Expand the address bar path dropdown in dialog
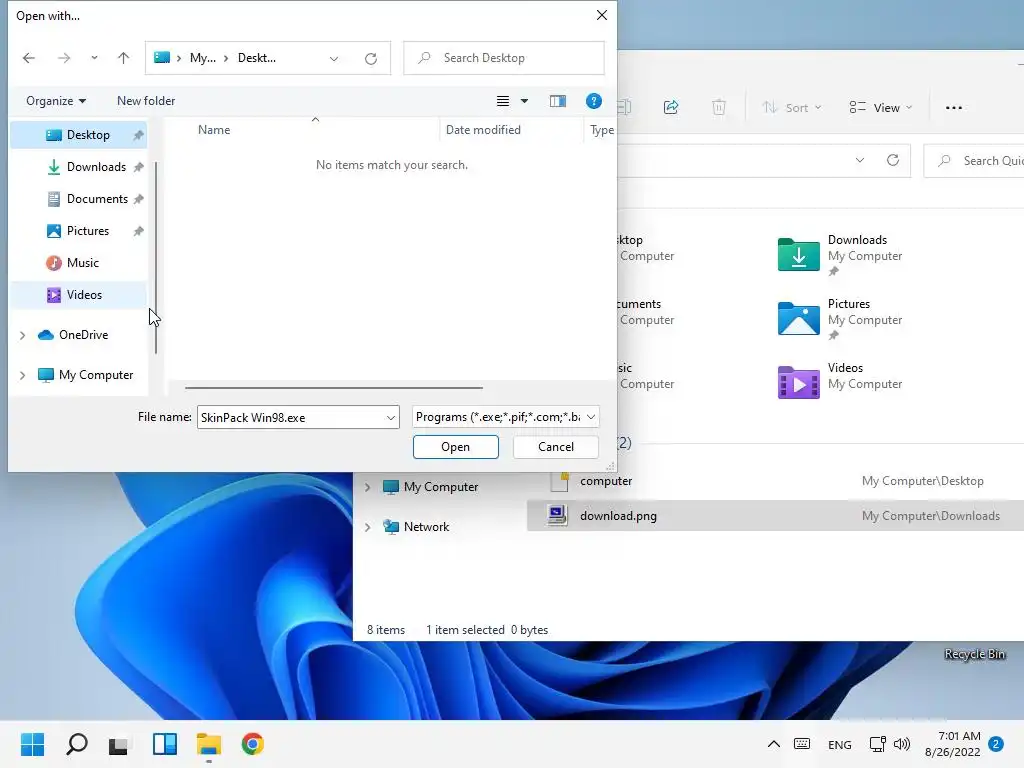1024x768 pixels. [x=334, y=58]
